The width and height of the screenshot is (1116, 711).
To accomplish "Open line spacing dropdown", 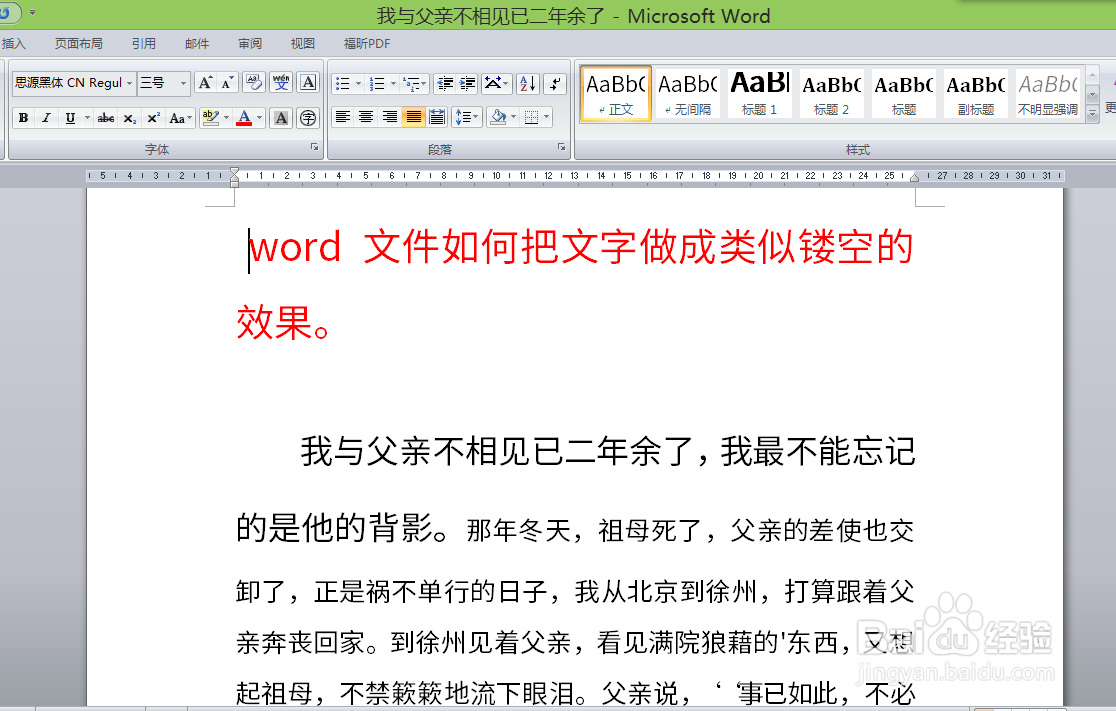I will coord(467,117).
